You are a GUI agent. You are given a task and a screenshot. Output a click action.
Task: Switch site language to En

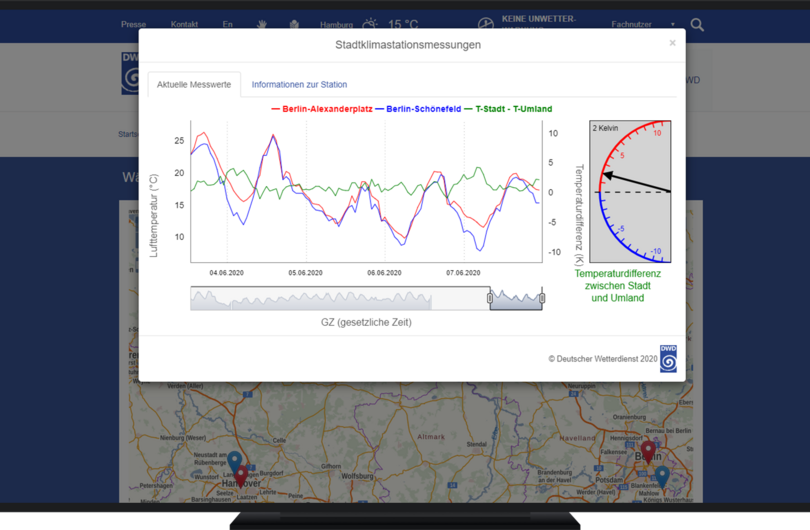point(227,24)
